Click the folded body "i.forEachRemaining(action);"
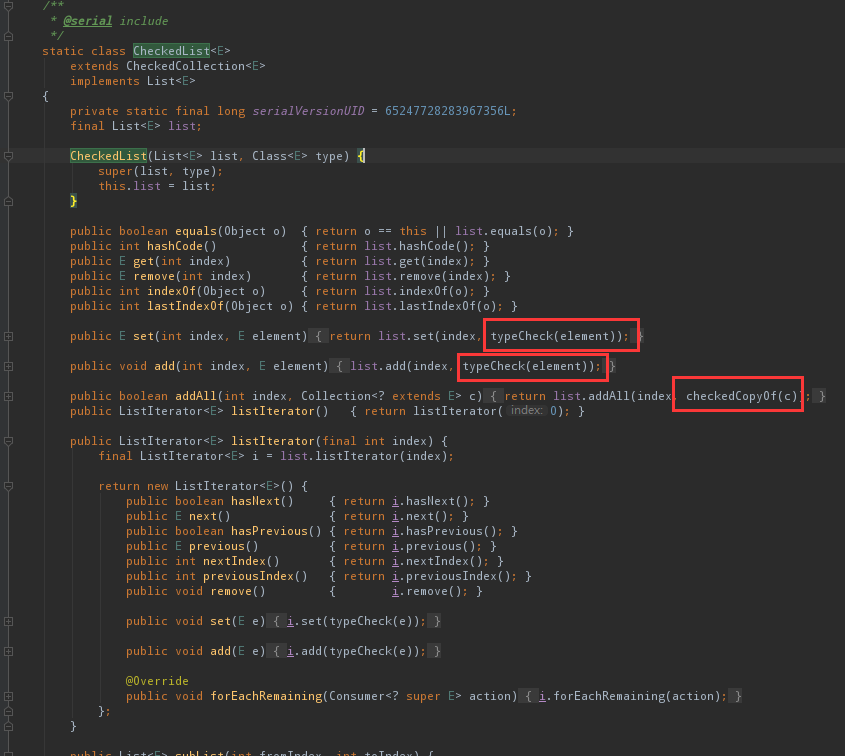 pos(633,696)
